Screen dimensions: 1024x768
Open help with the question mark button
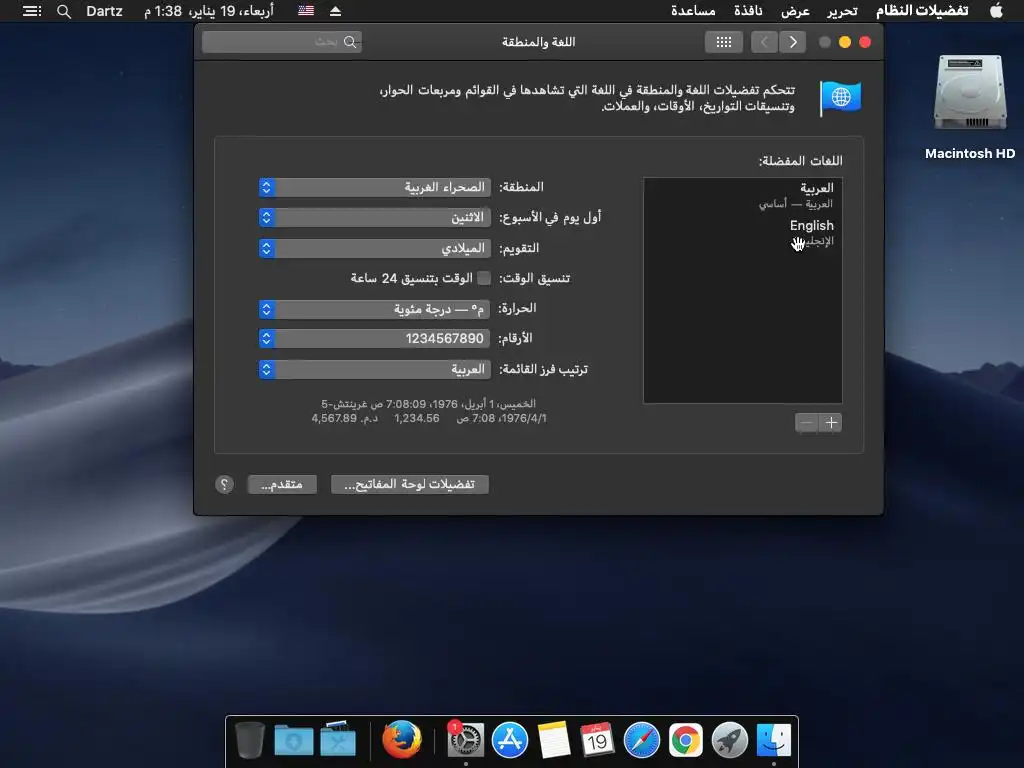[224, 484]
